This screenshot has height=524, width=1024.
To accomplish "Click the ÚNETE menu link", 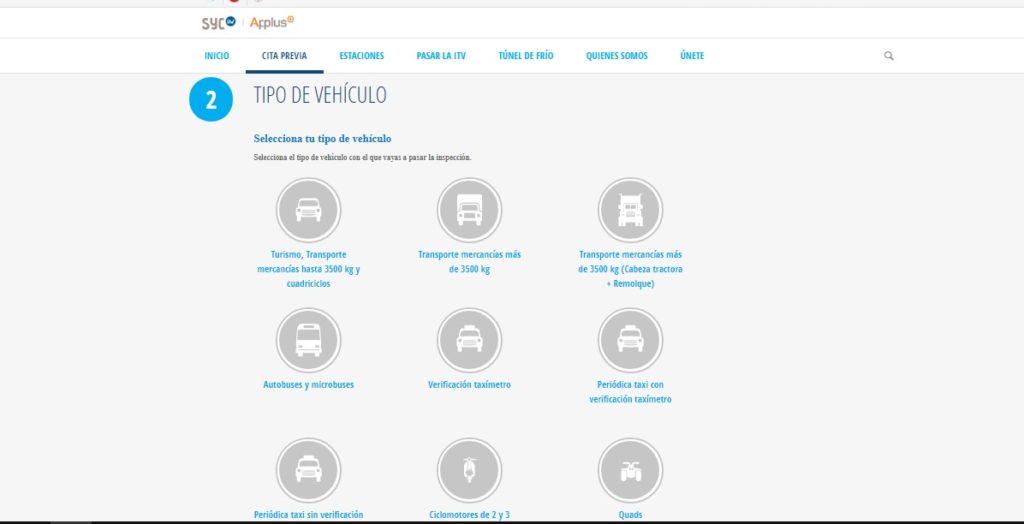I will click(691, 56).
